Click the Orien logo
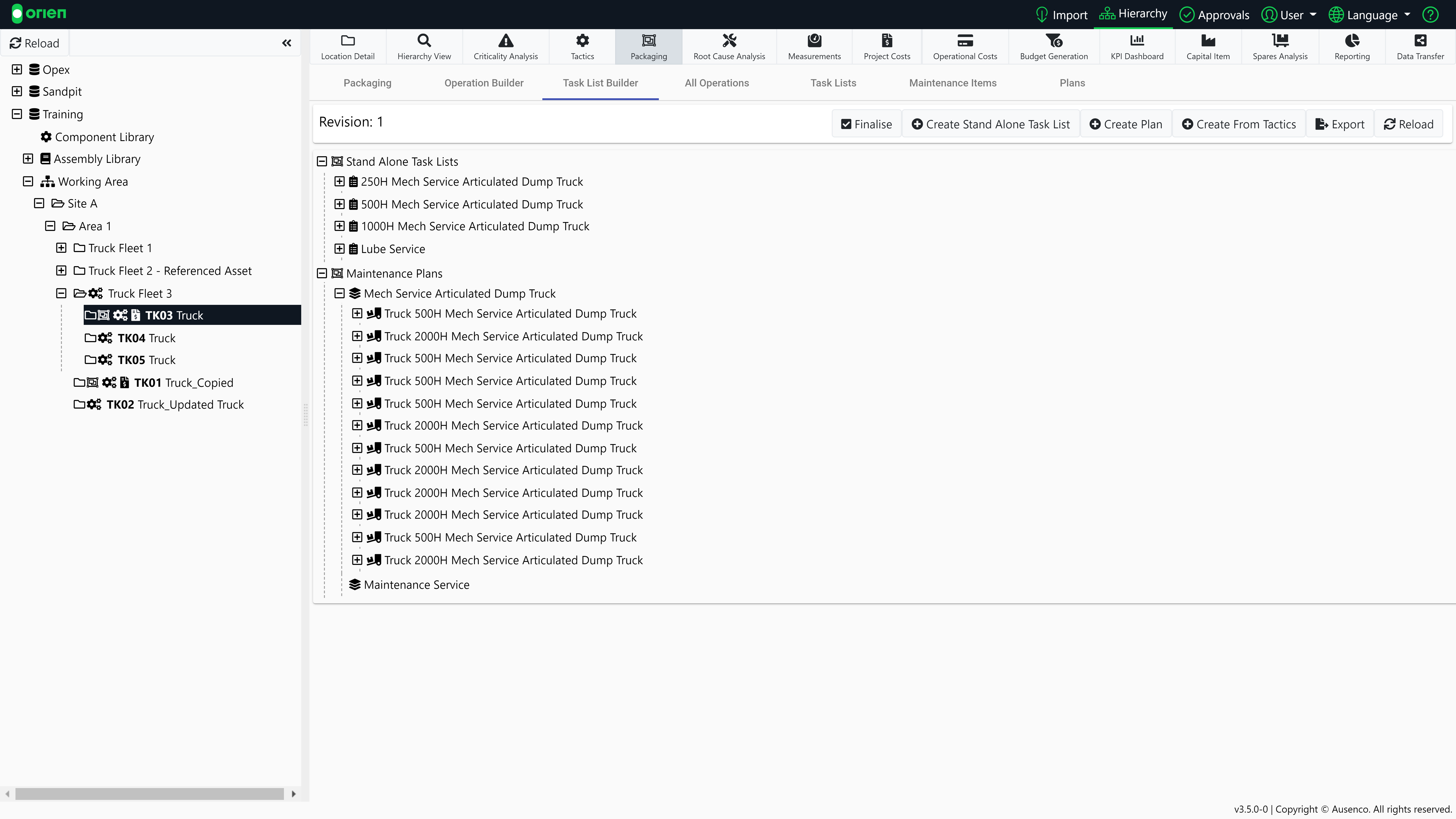Viewport: 1456px width, 819px height. 39,14
